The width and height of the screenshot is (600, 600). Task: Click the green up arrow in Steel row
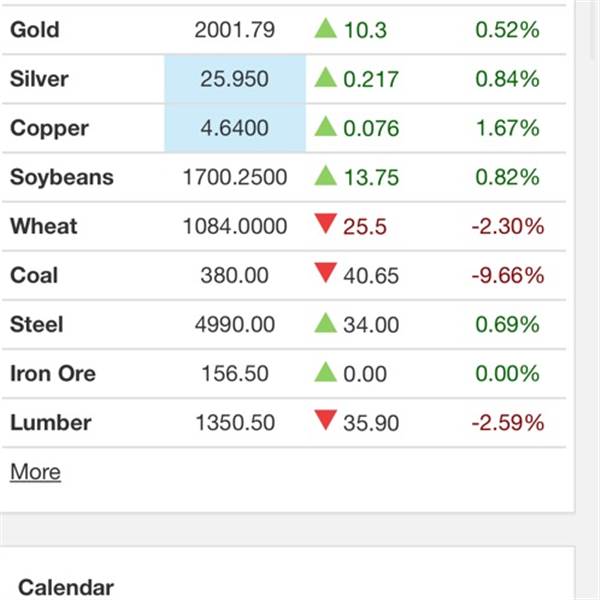(x=325, y=323)
